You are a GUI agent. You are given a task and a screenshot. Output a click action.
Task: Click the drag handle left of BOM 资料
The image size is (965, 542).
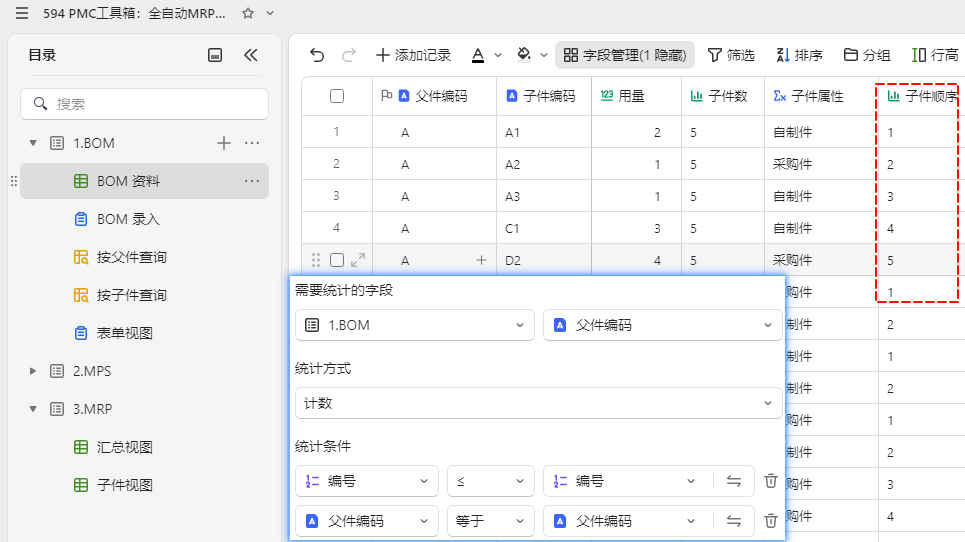click(14, 181)
